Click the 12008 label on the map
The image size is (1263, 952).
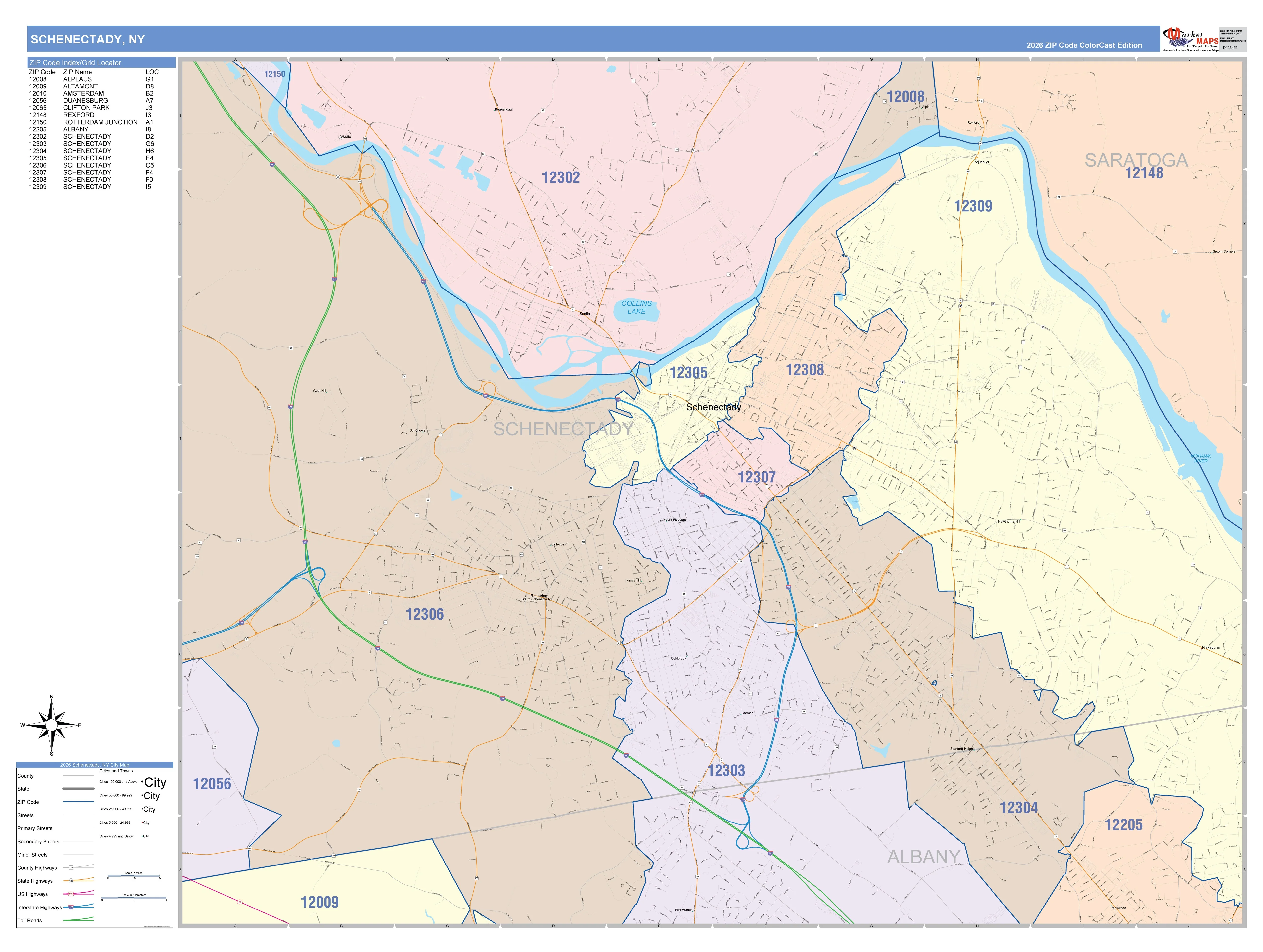(905, 96)
